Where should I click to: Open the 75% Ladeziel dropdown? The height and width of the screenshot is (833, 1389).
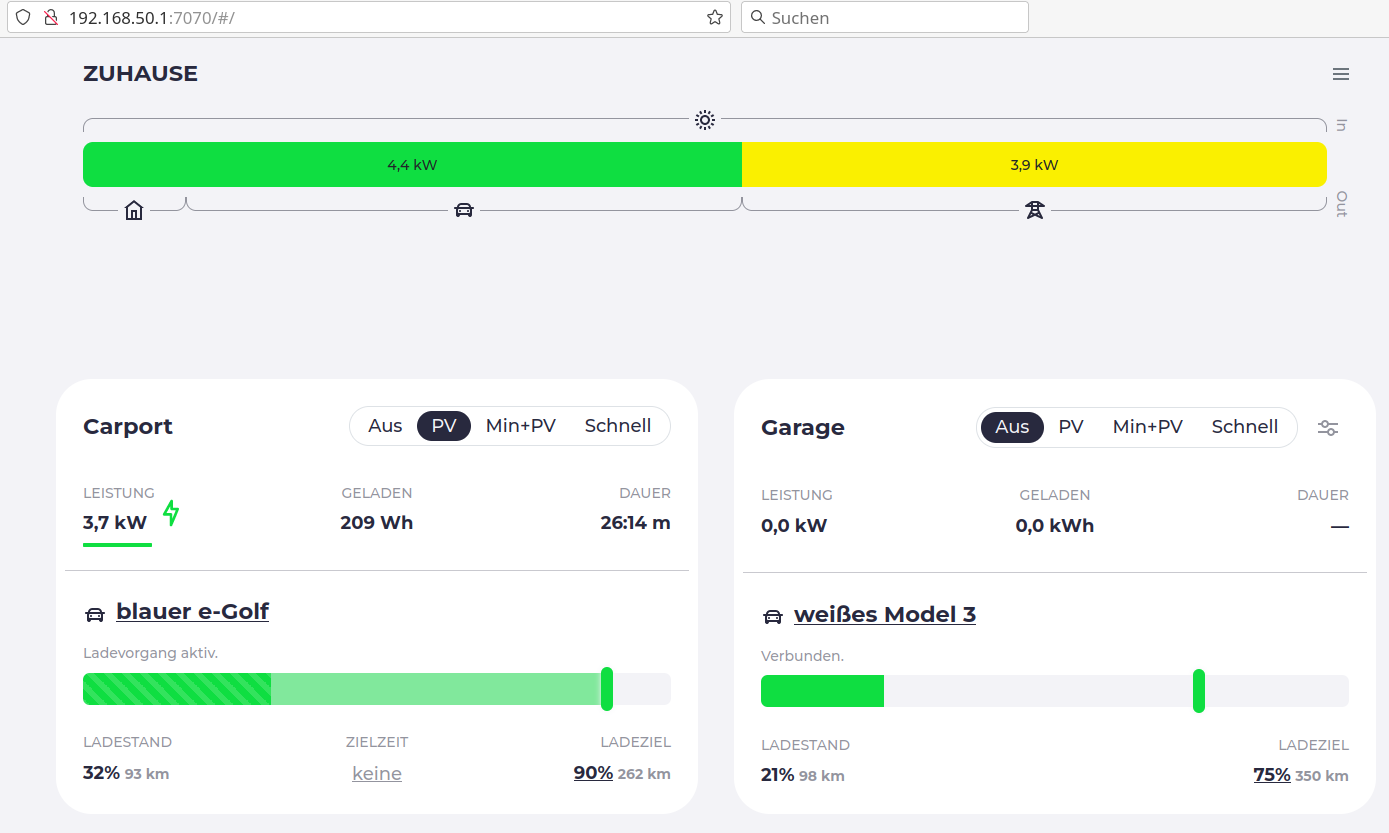(1272, 775)
